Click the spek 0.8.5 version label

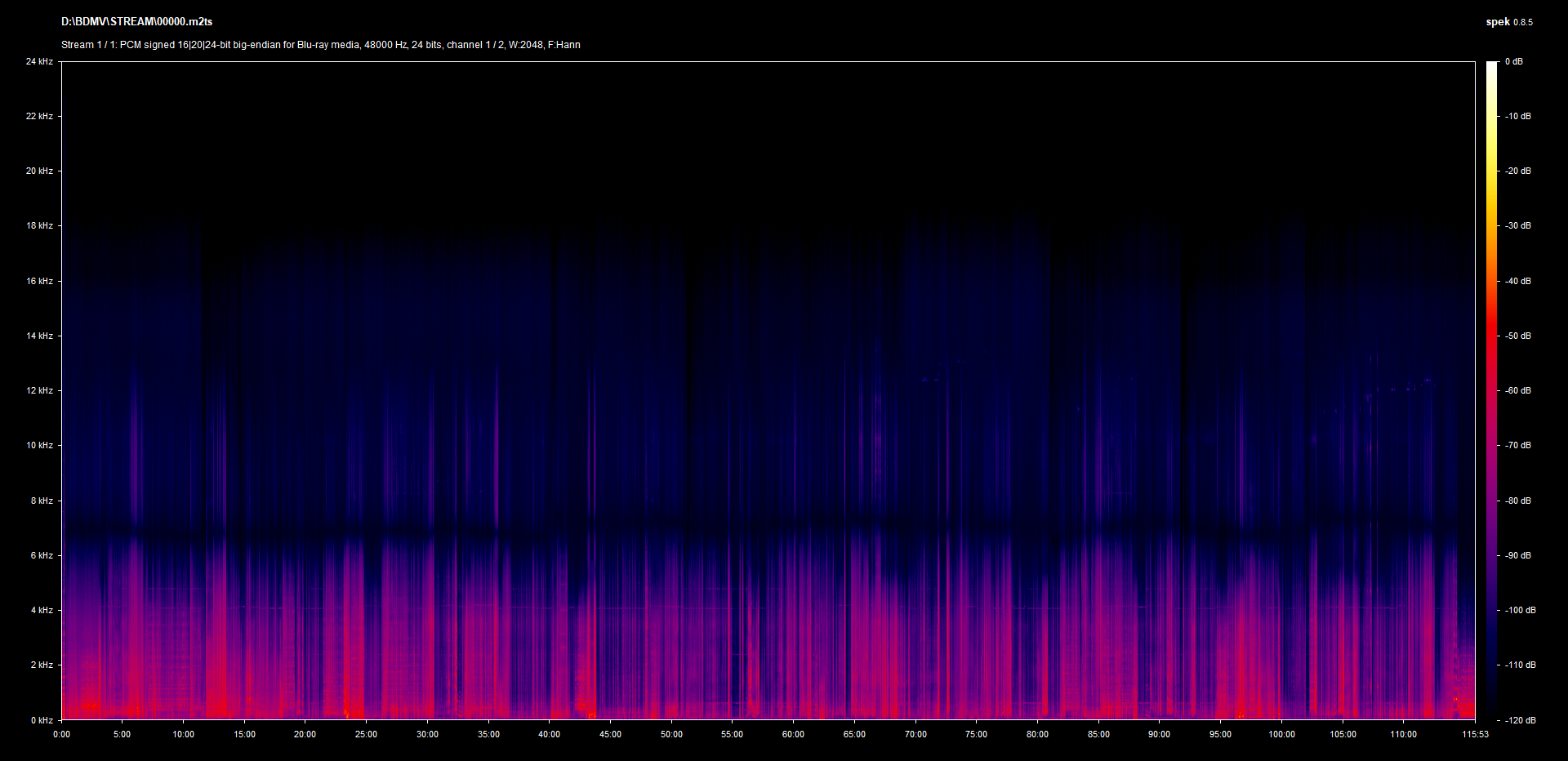(x=1508, y=22)
